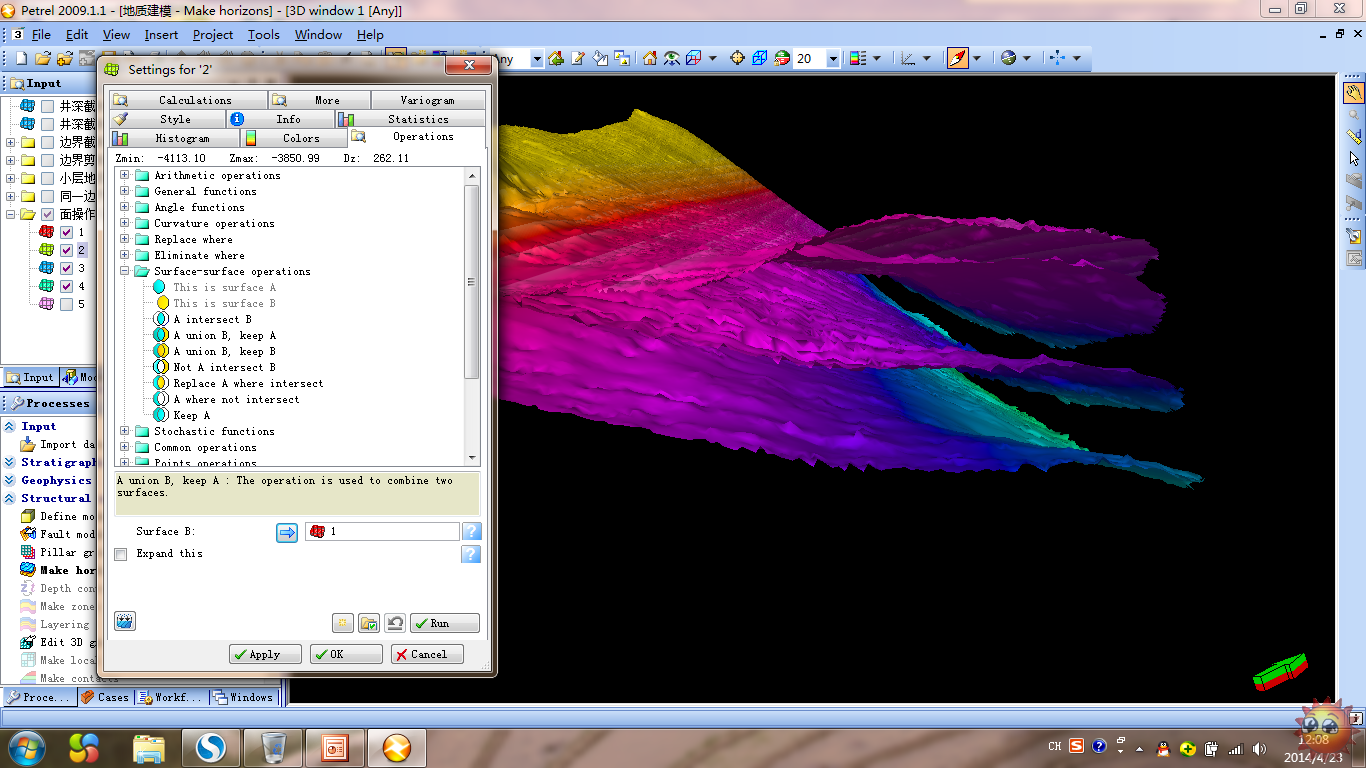Click the New project toolbar icon
This screenshot has height=768, width=1366.
click(21, 59)
